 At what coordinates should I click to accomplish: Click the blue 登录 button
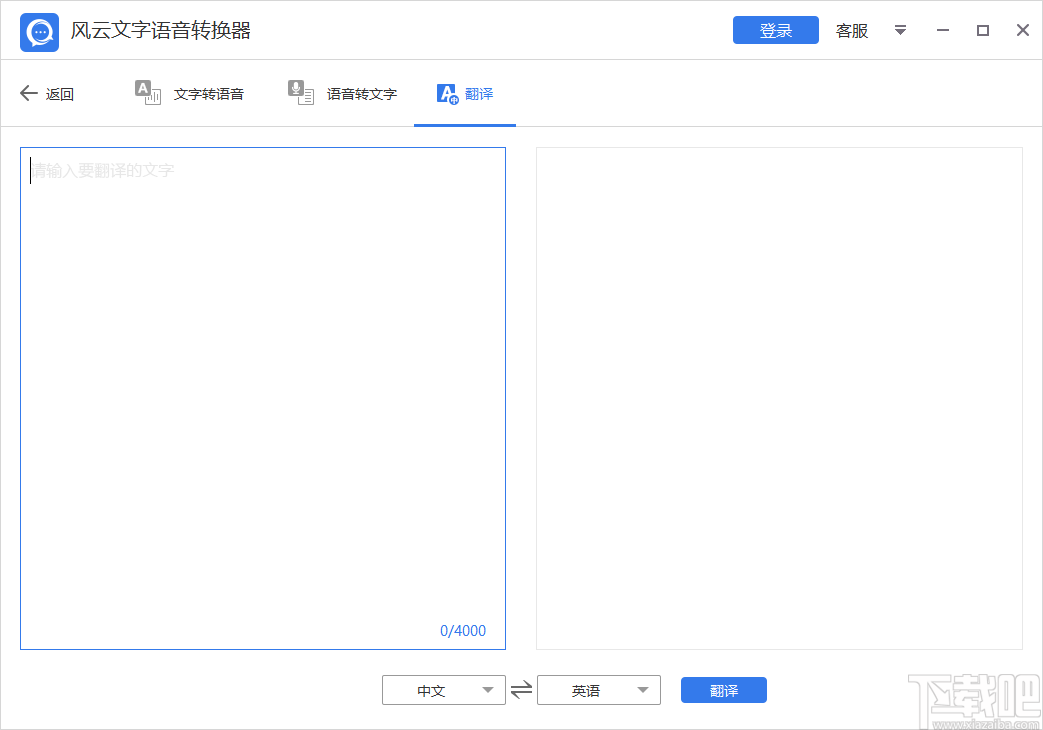[776, 31]
